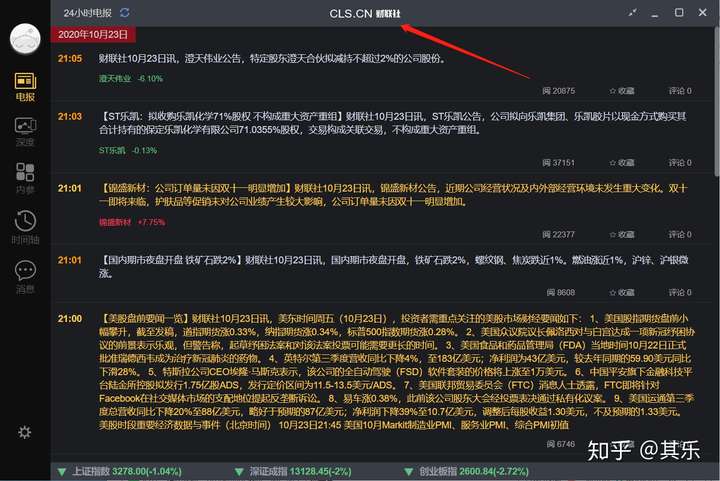Click the 24小时电报 title

88,13
